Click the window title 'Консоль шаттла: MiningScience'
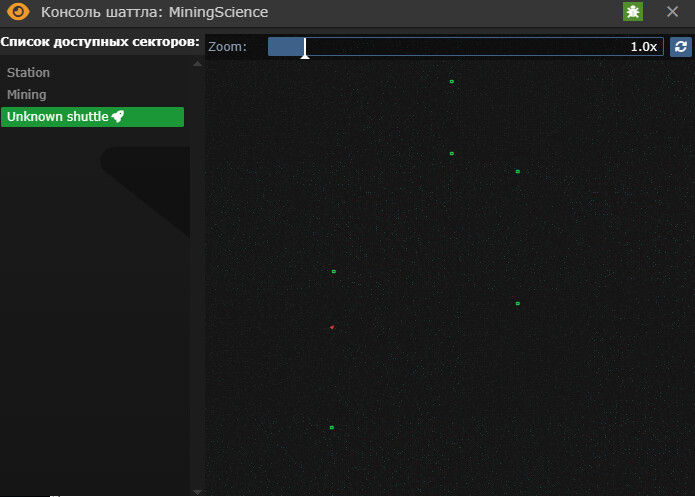Image resolution: width=695 pixels, height=497 pixels. (x=154, y=13)
